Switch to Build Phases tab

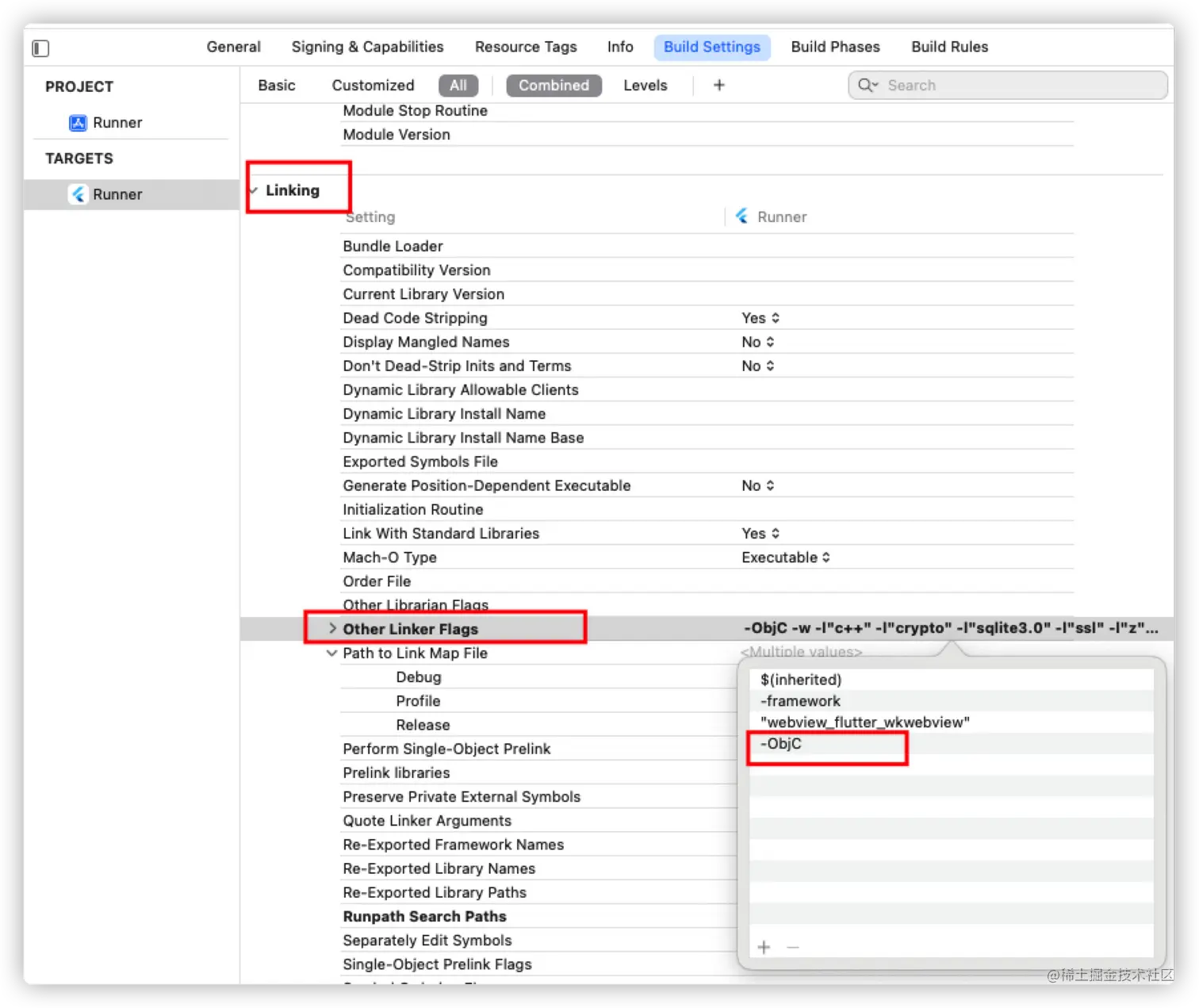point(835,47)
